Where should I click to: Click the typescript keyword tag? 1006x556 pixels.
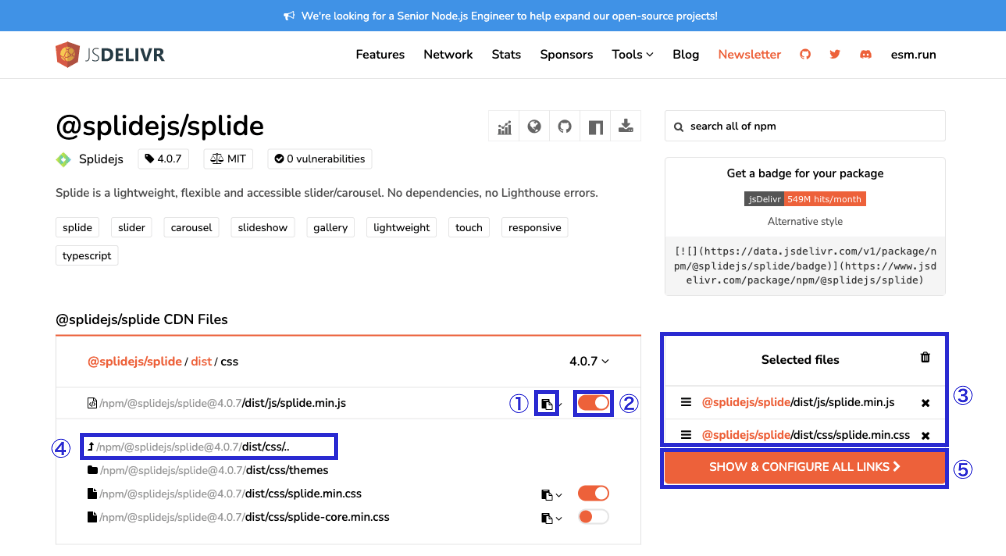pos(87,256)
